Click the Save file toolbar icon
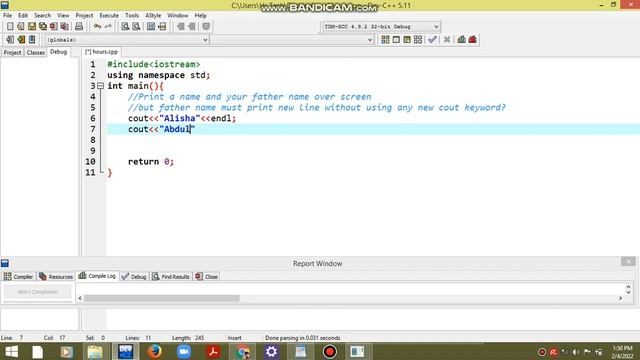Screen dimensions: 640x360 [x=32, y=27]
